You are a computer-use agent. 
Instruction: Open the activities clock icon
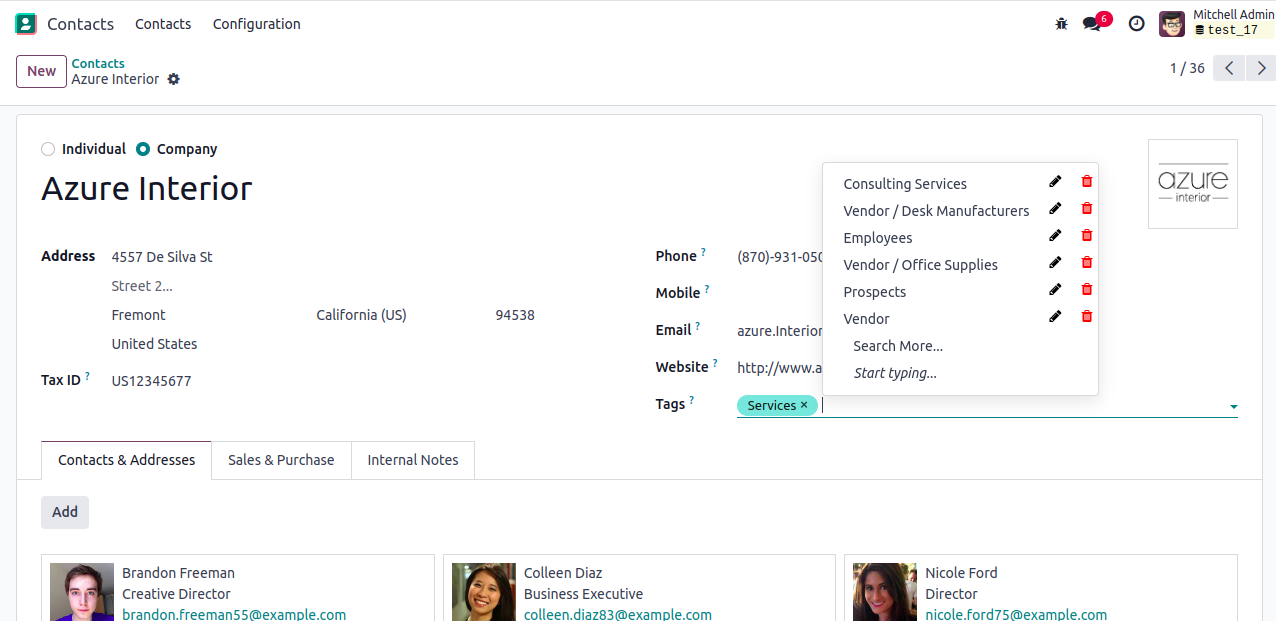[1136, 24]
